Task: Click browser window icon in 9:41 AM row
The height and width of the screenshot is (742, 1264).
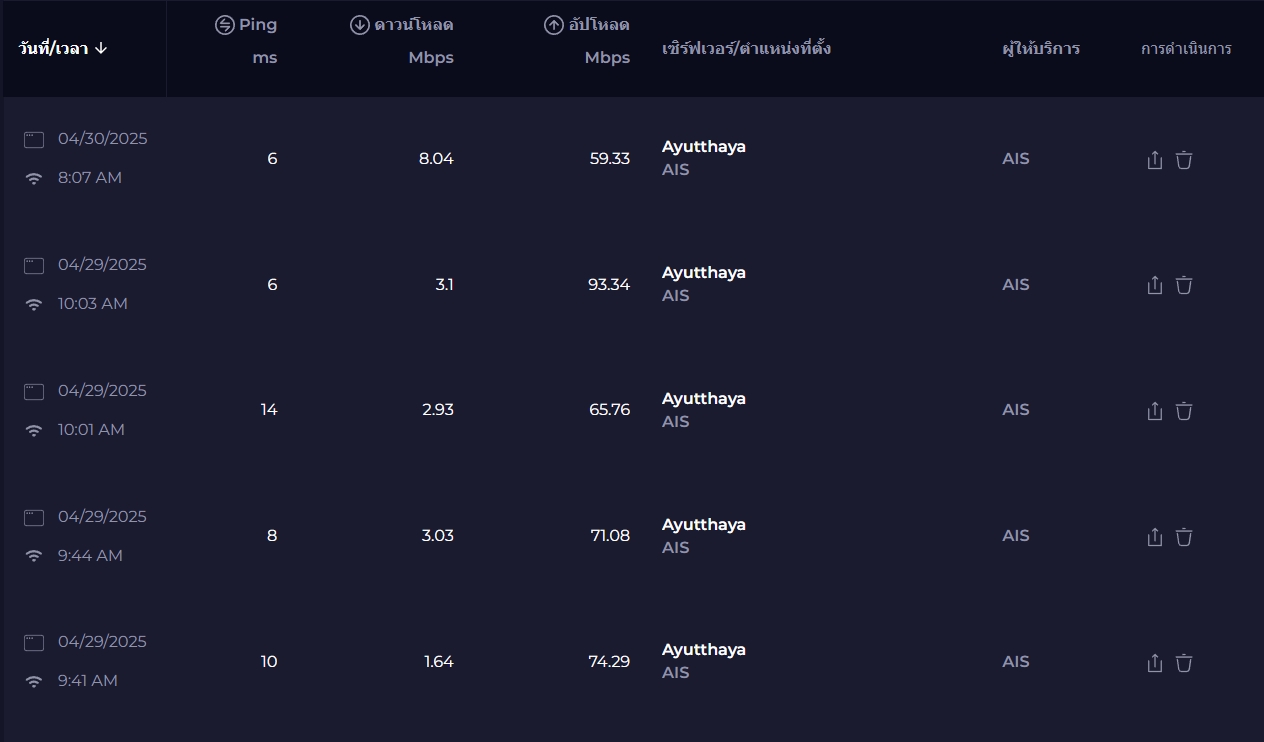Action: pyautogui.click(x=34, y=643)
